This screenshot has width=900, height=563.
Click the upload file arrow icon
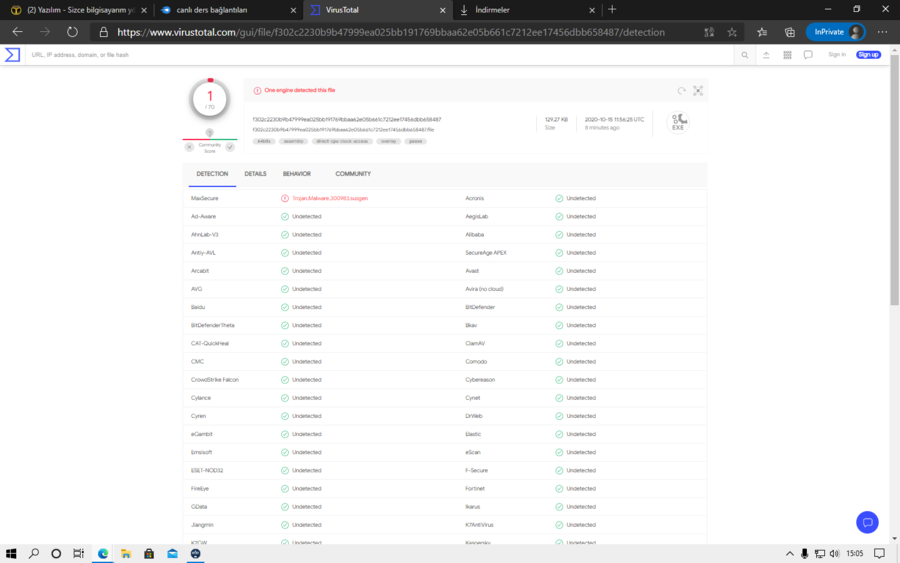pos(766,55)
